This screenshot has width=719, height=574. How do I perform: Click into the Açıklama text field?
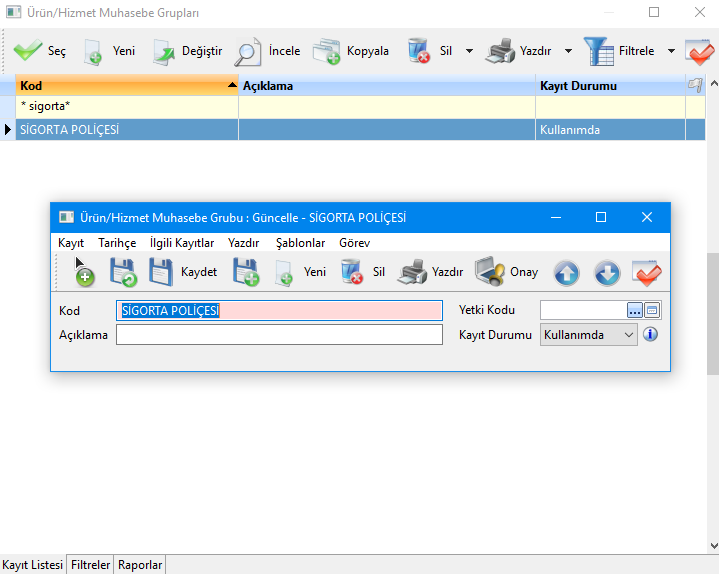coord(279,335)
